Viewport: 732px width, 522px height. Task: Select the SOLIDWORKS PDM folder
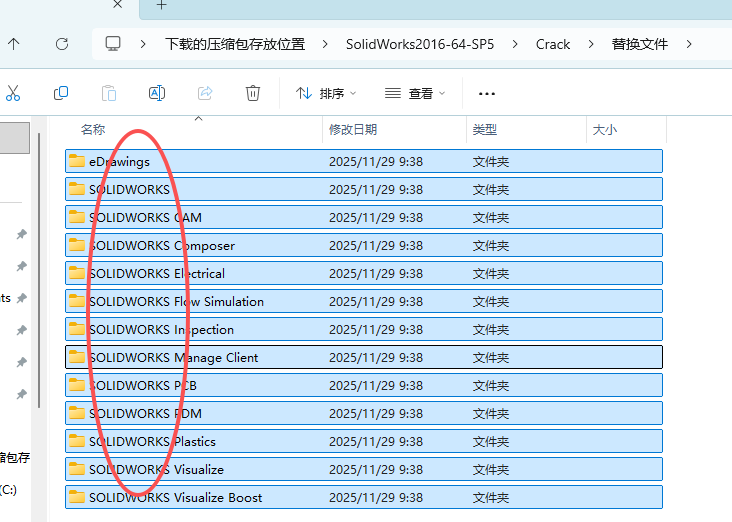[364, 414]
